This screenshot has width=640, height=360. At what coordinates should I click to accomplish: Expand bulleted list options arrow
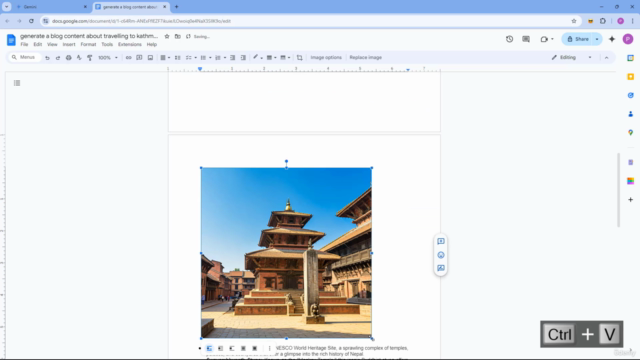(x=210, y=58)
